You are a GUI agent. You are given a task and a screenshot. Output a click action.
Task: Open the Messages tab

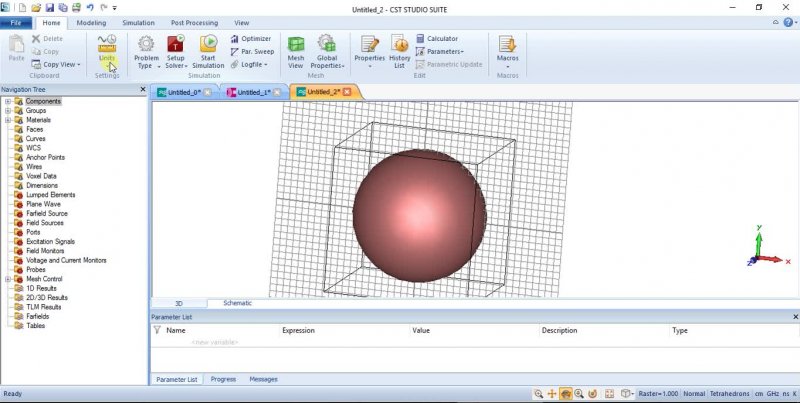(x=263, y=380)
